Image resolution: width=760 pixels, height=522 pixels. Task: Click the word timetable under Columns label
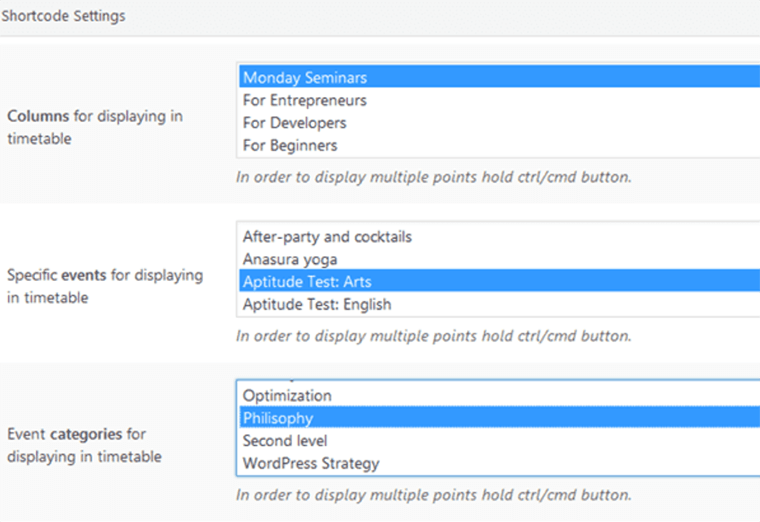[39, 139]
